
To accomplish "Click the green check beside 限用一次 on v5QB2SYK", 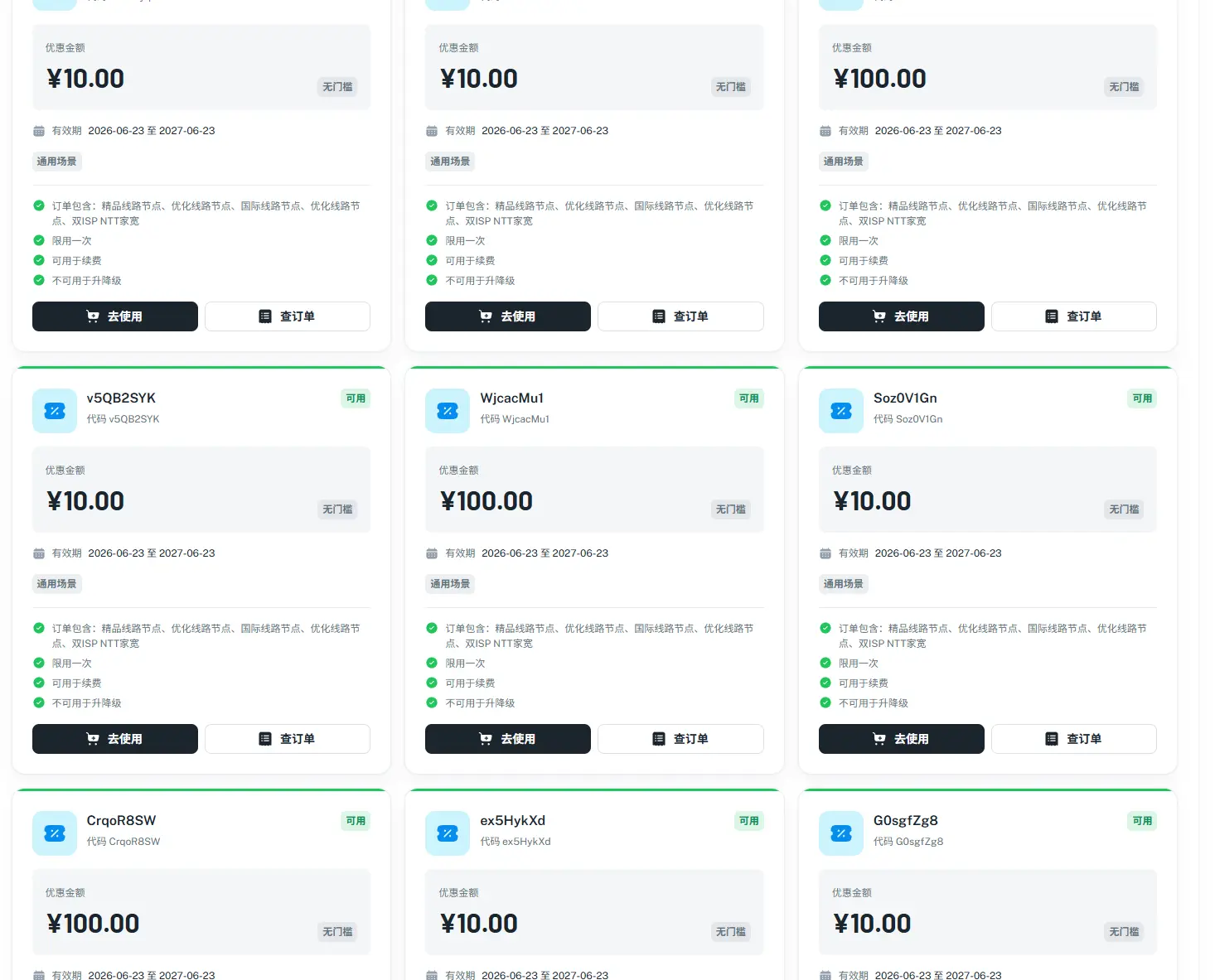I will (x=39, y=663).
